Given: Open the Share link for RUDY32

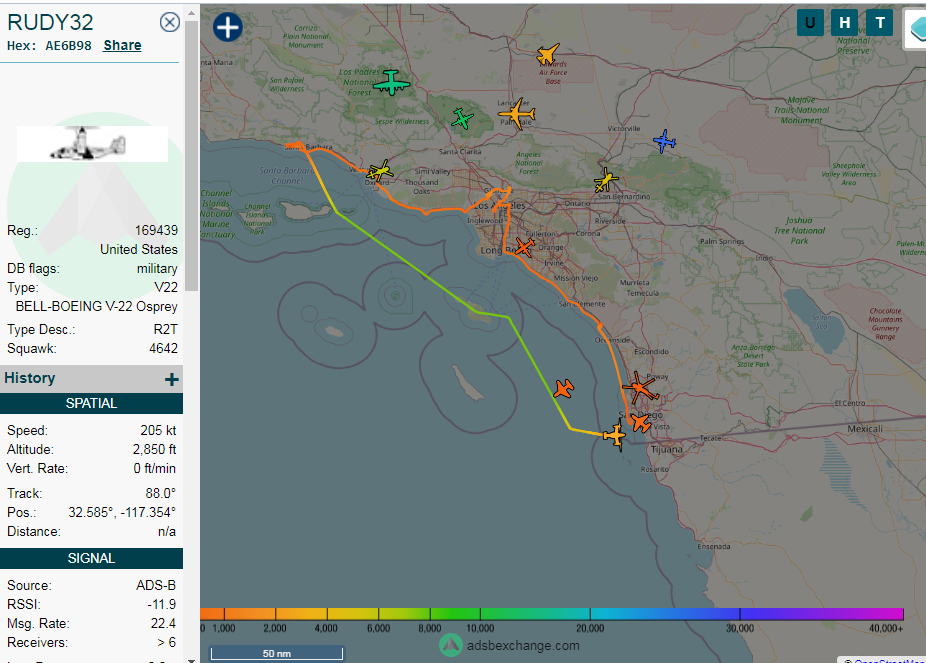Looking at the screenshot, I should 122,45.
